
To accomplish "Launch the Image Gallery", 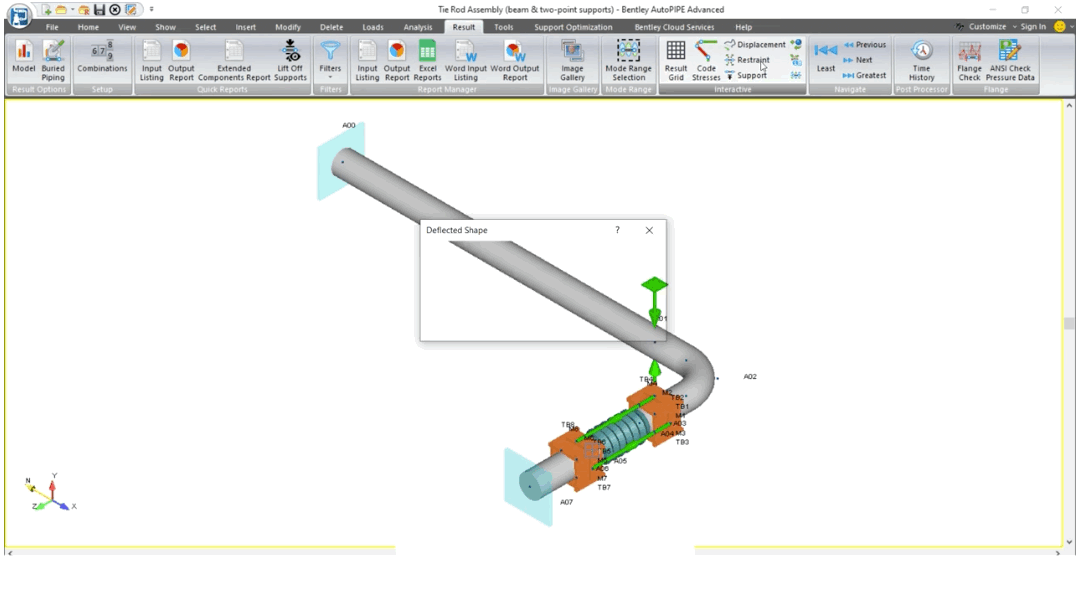I will pyautogui.click(x=572, y=60).
